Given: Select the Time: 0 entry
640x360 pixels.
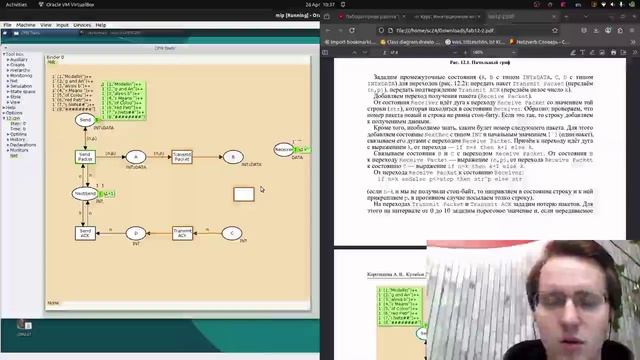Looking at the screenshot, I should tap(18, 129).
